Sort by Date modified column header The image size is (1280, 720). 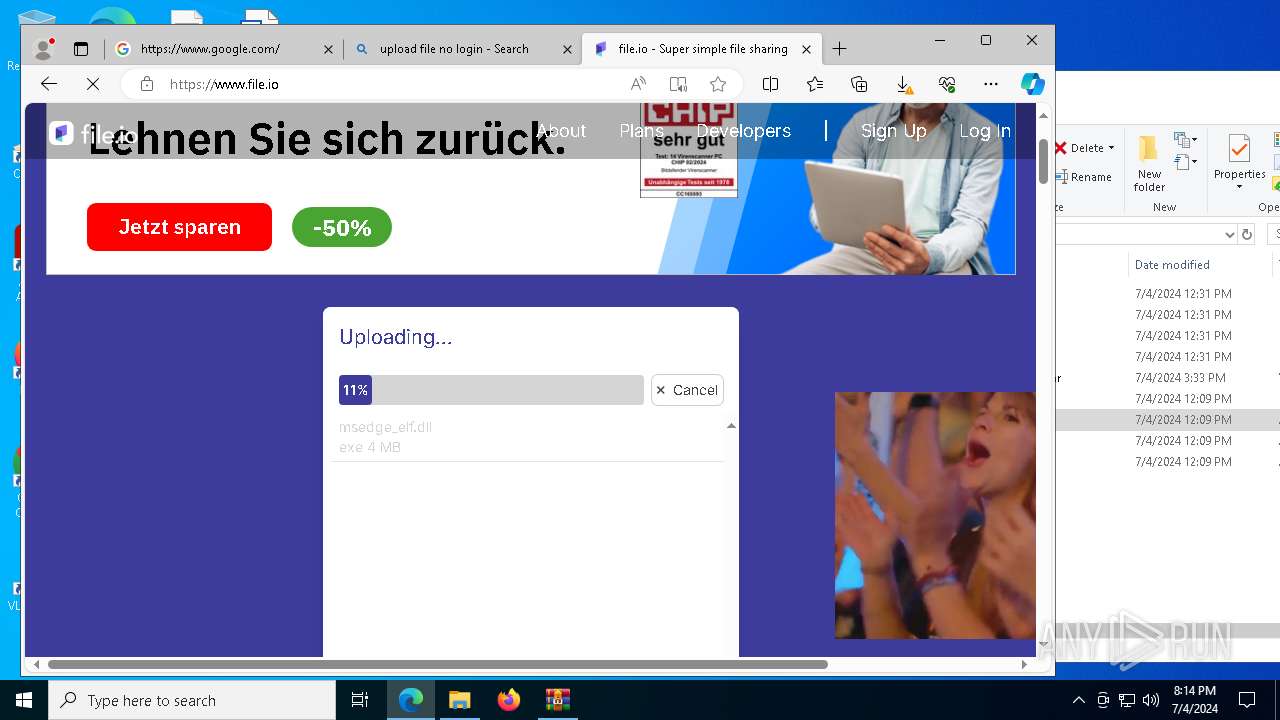(1172, 265)
